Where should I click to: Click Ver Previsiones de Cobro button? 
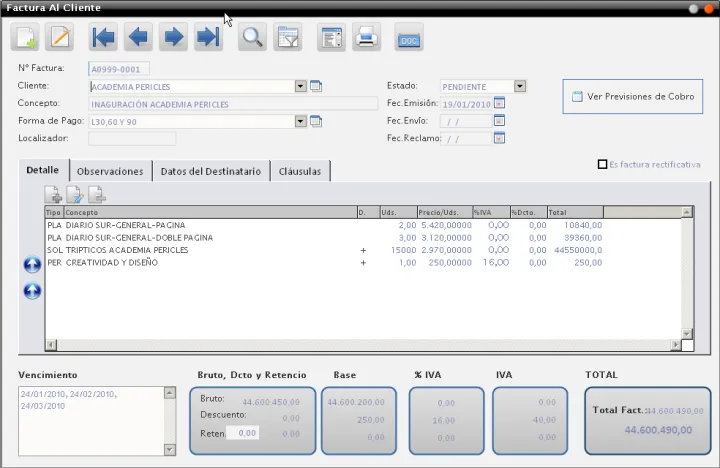[632, 97]
